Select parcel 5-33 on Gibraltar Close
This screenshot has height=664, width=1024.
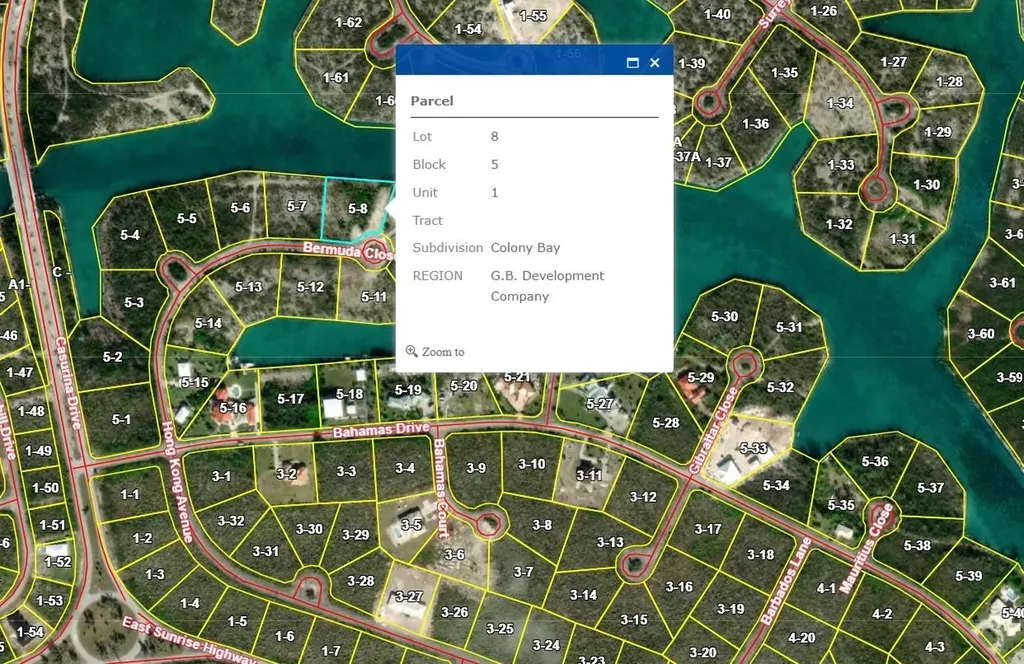753,448
